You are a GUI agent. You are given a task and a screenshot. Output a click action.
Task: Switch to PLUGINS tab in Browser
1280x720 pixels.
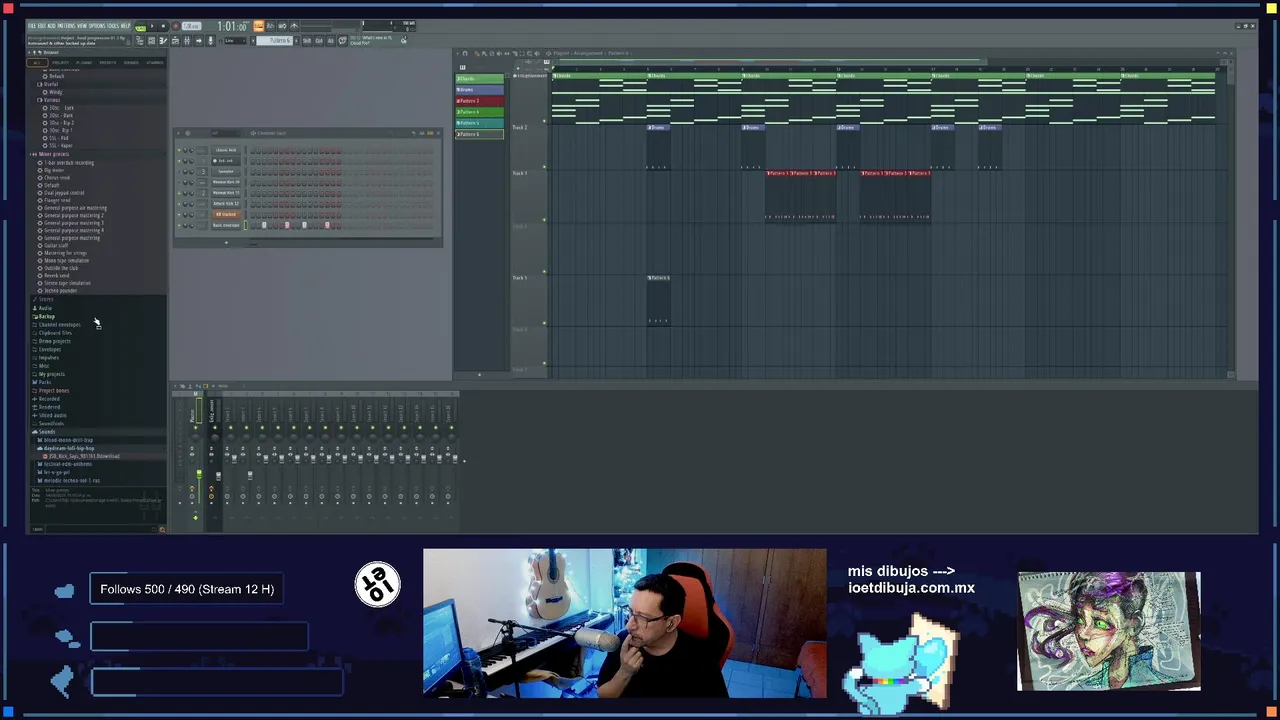(x=84, y=62)
